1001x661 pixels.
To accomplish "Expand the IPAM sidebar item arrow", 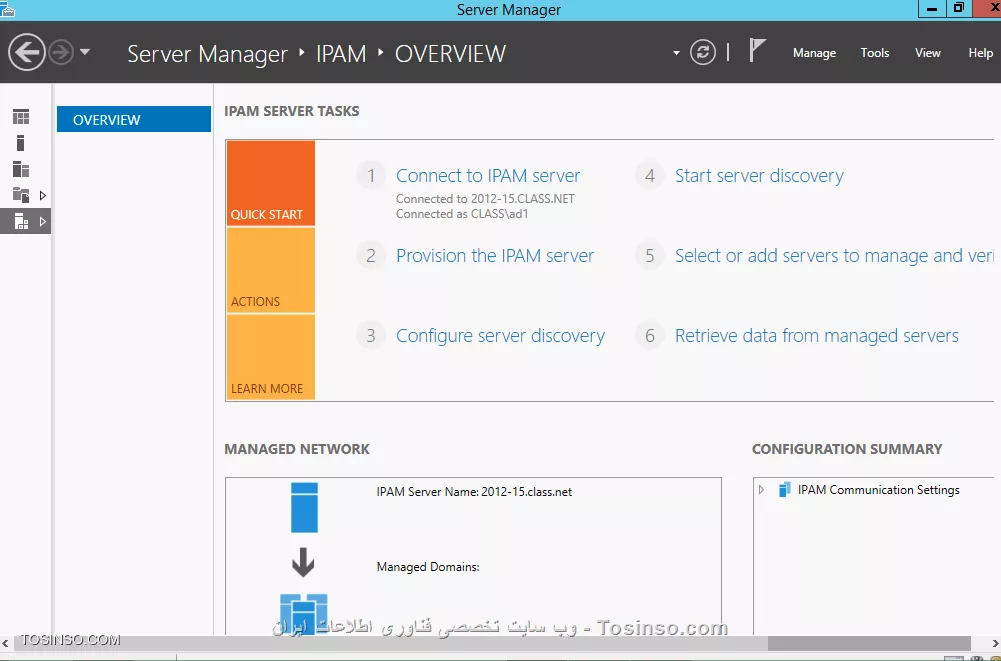I will point(43,221).
